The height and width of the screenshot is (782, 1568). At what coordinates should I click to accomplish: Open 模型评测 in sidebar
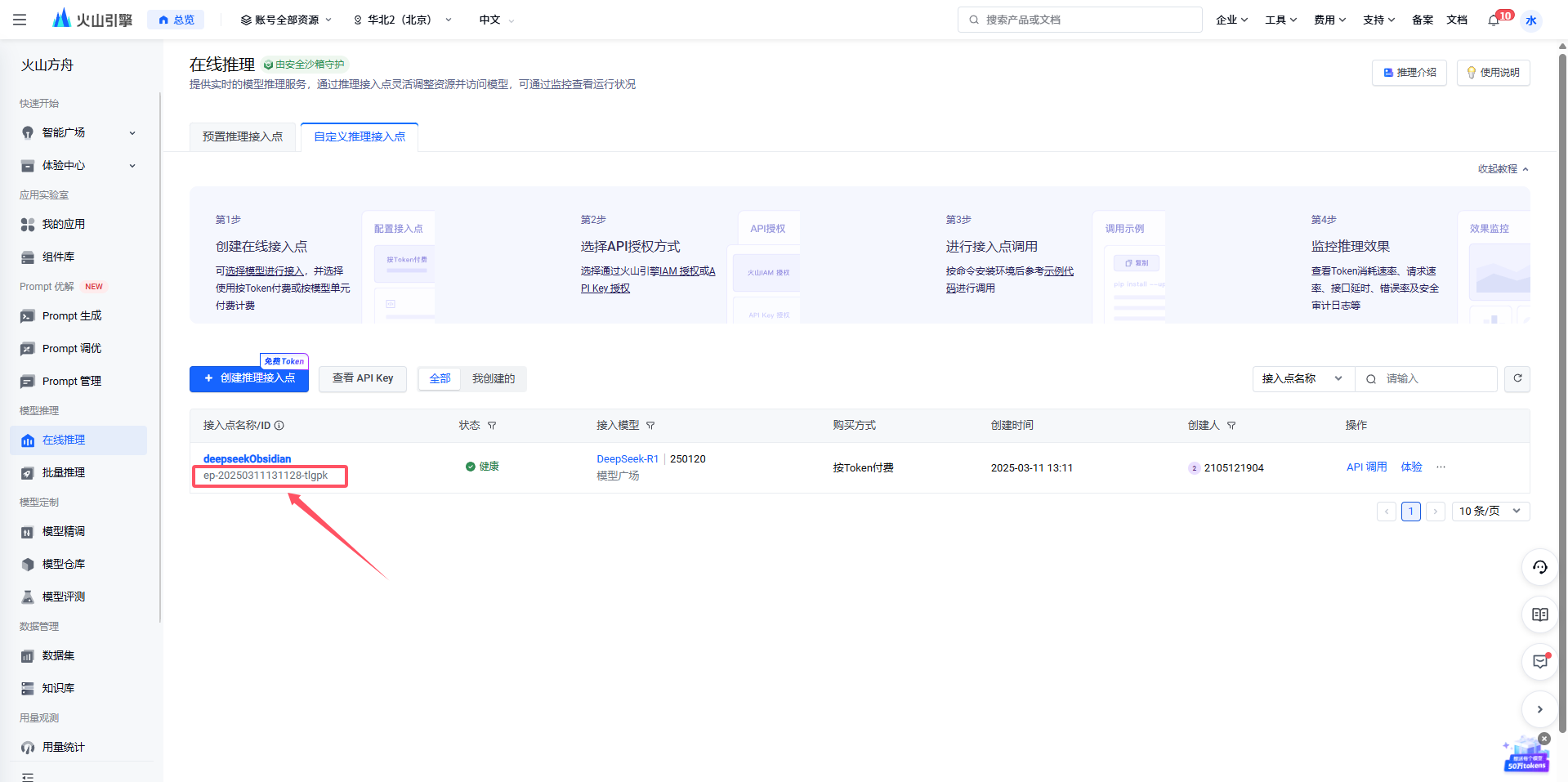pos(78,597)
